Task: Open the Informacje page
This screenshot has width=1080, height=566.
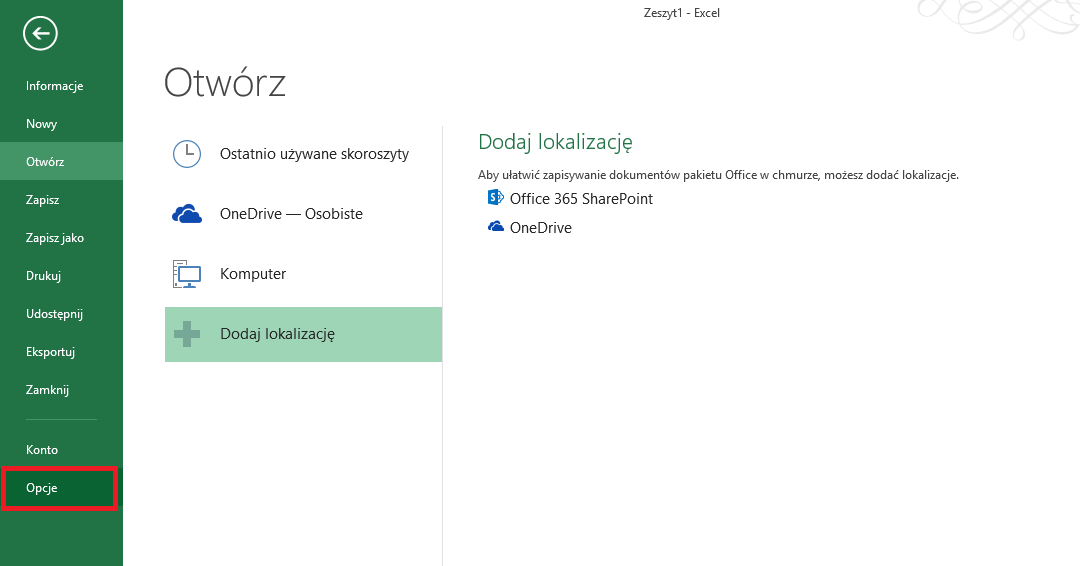Action: [61, 86]
